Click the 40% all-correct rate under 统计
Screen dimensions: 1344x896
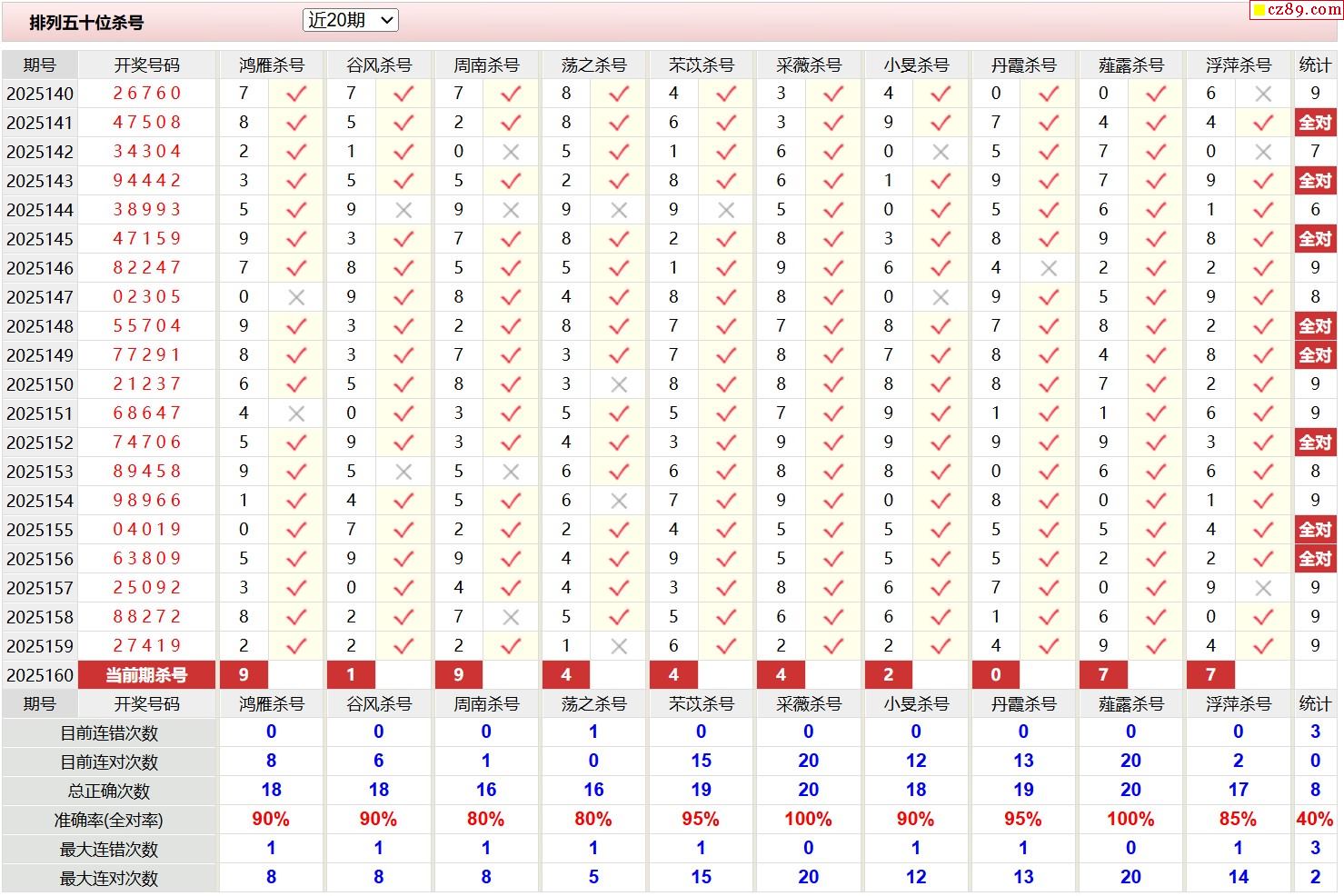(x=1314, y=820)
